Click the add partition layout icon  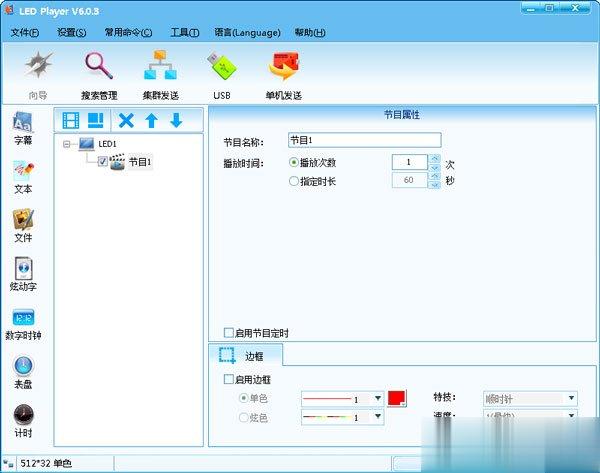[x=96, y=121]
